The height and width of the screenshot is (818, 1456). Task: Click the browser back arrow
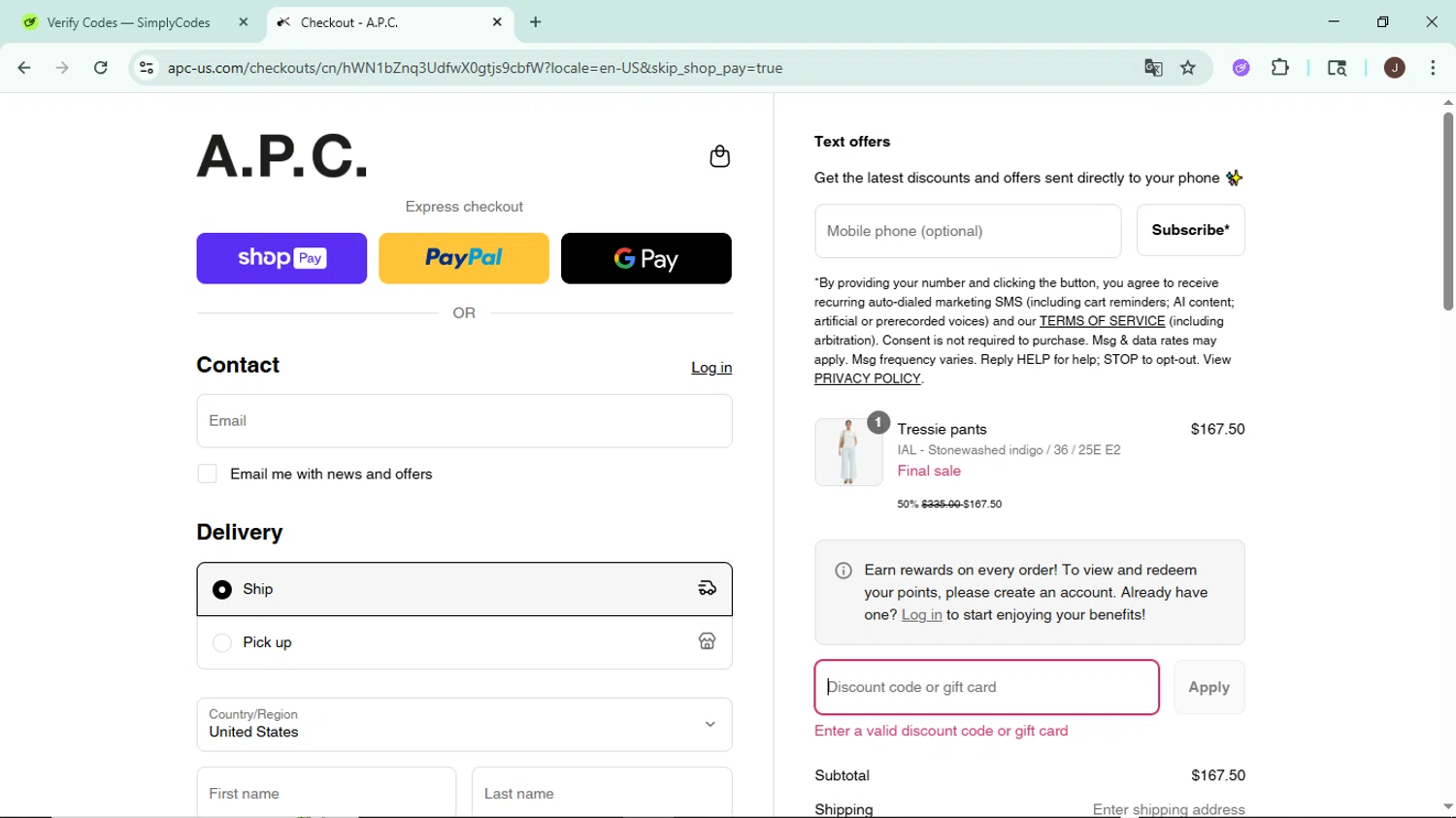(24, 68)
